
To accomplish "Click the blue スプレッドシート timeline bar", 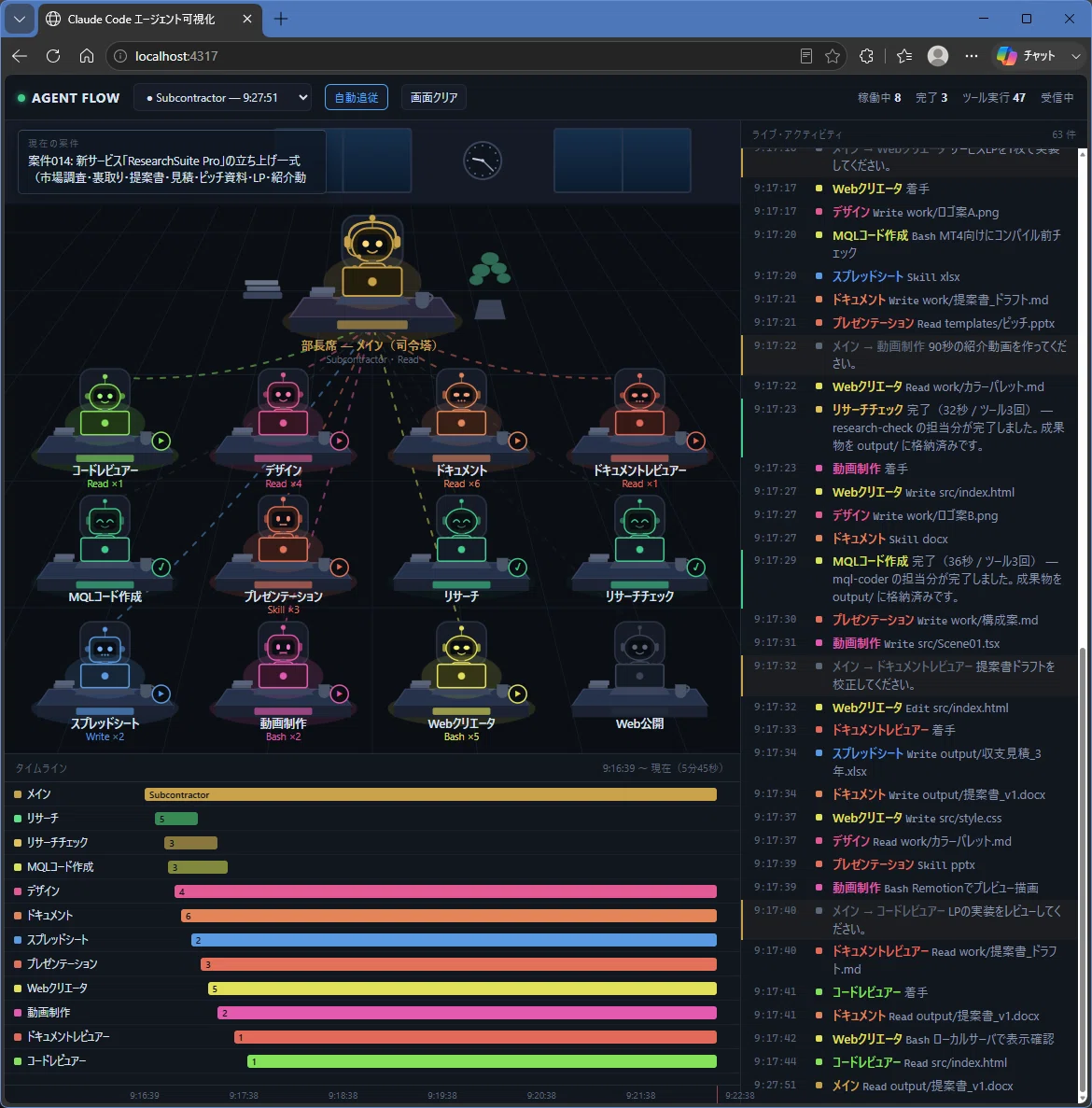I will pyautogui.click(x=454, y=940).
